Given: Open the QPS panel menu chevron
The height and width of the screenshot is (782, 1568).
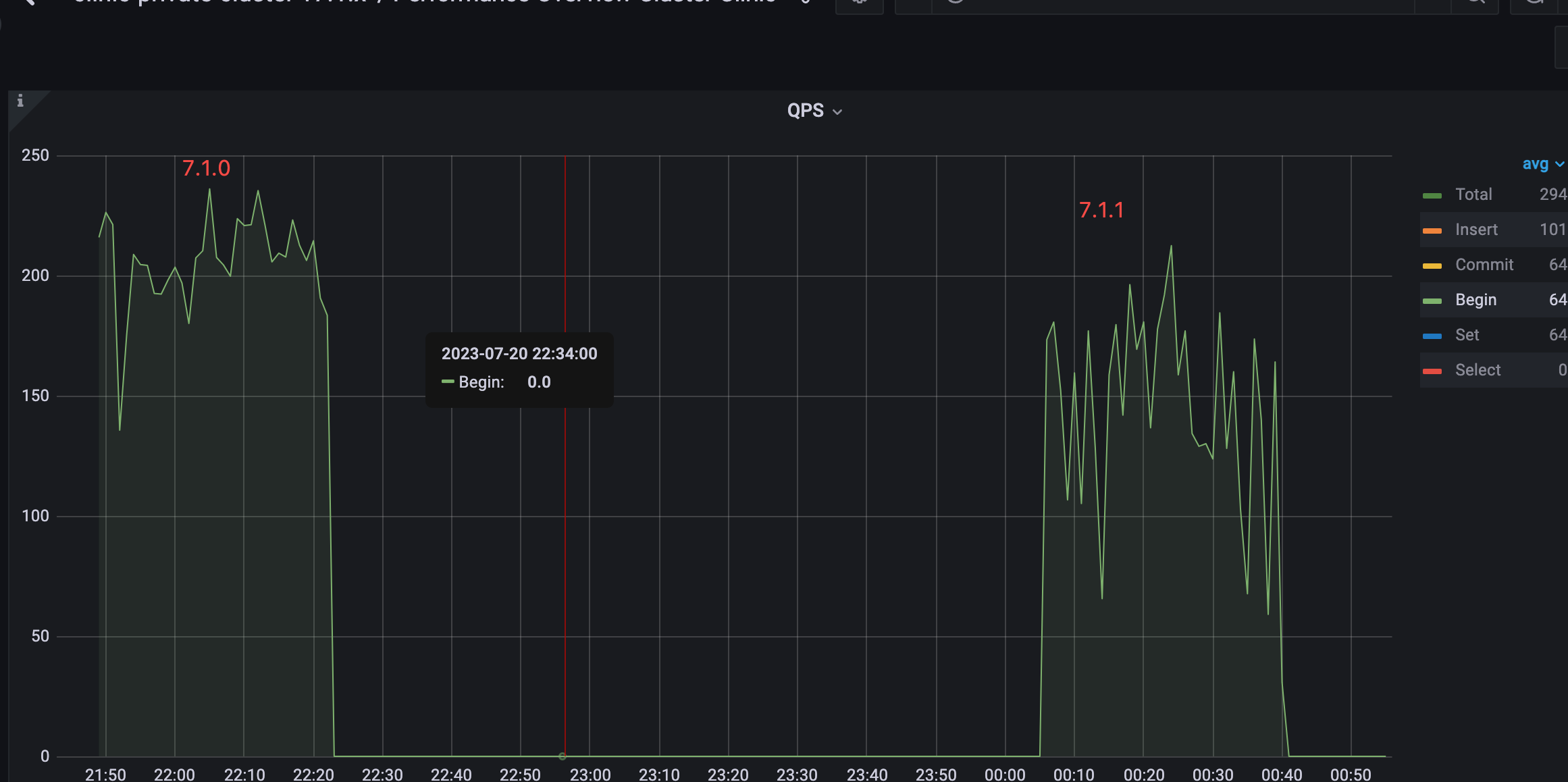Looking at the screenshot, I should (837, 111).
